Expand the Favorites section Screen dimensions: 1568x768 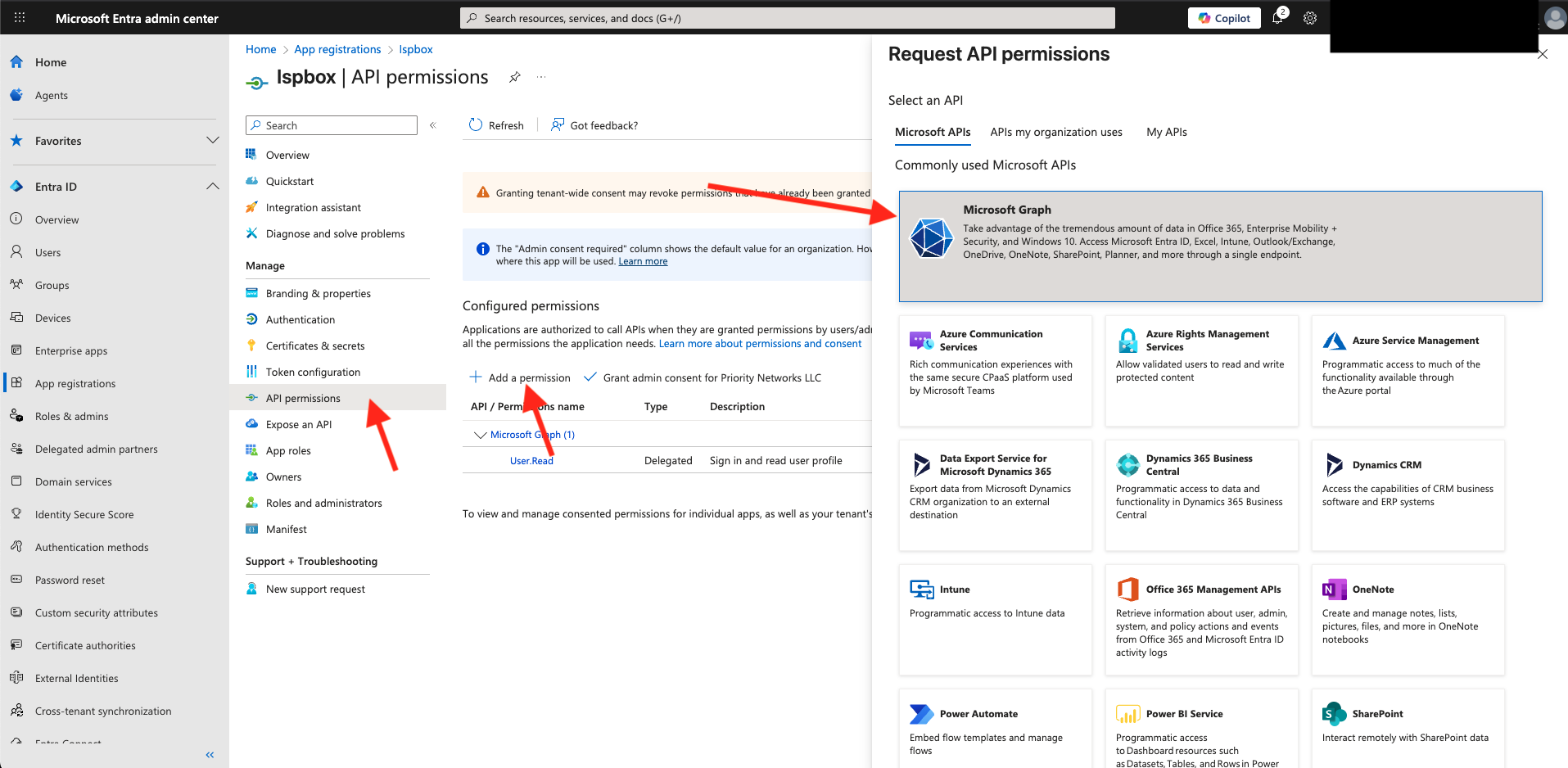pyautogui.click(x=213, y=141)
